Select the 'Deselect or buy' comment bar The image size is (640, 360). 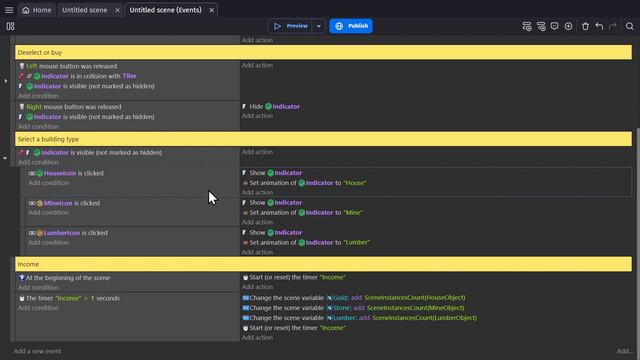click(x=323, y=53)
